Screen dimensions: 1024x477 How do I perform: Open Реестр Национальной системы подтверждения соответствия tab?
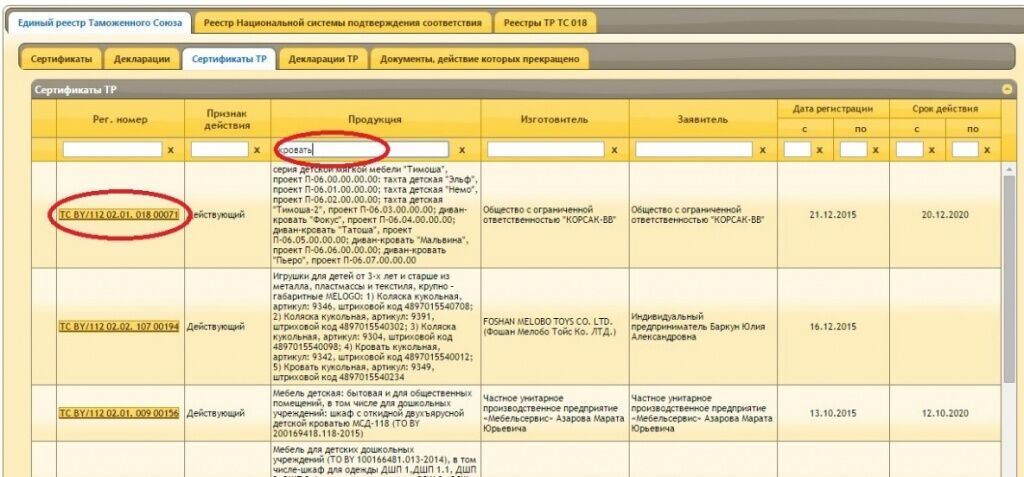point(343,23)
